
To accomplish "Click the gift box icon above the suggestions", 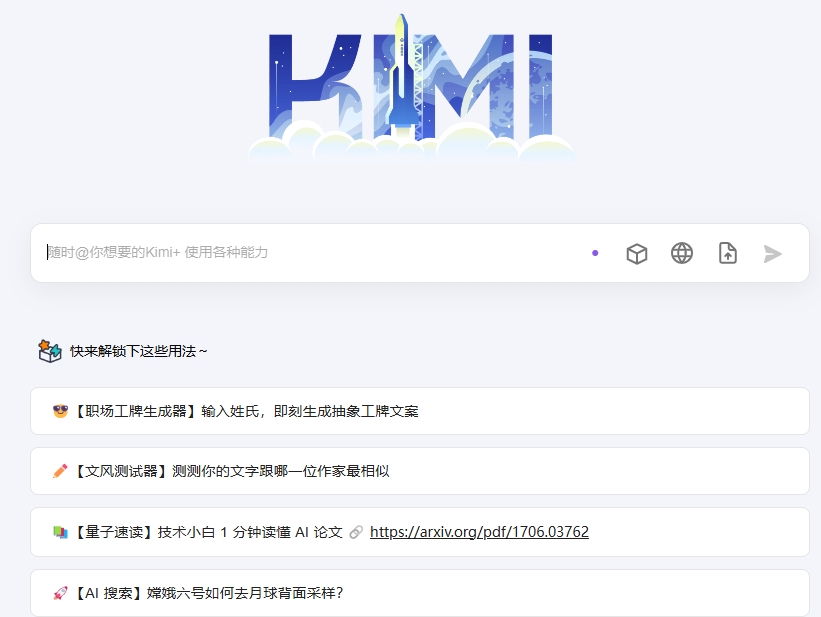I will (x=50, y=351).
